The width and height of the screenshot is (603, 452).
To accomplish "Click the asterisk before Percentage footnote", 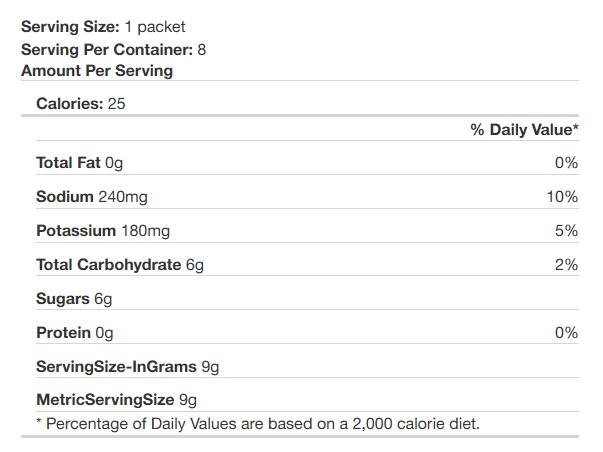I will [x=39, y=421].
